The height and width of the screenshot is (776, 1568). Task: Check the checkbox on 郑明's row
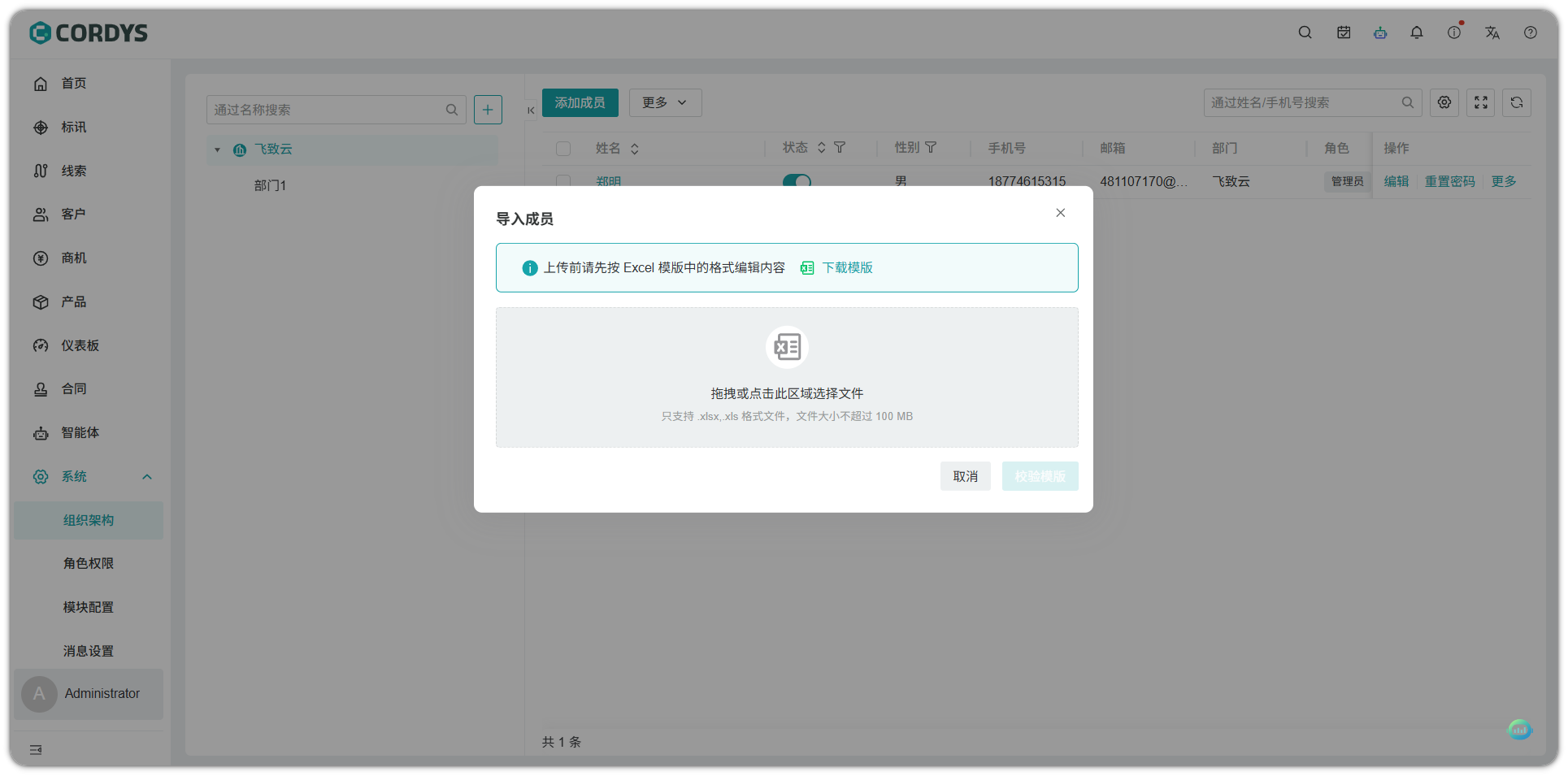pos(563,181)
